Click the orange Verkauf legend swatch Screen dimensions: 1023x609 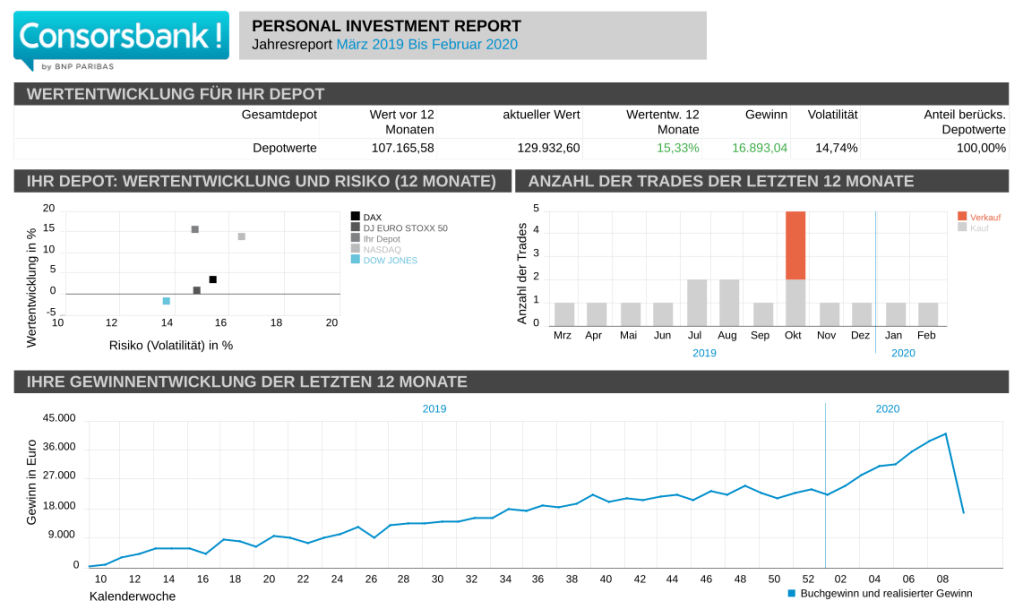pos(962,217)
